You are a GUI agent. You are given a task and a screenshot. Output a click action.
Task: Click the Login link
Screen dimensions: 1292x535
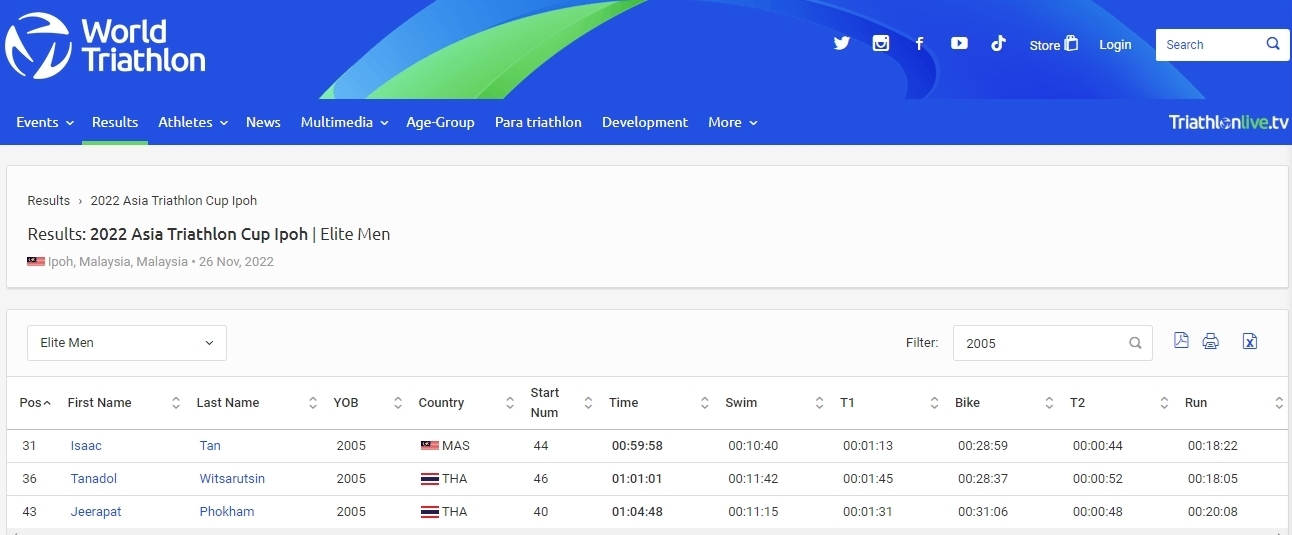(x=1115, y=44)
